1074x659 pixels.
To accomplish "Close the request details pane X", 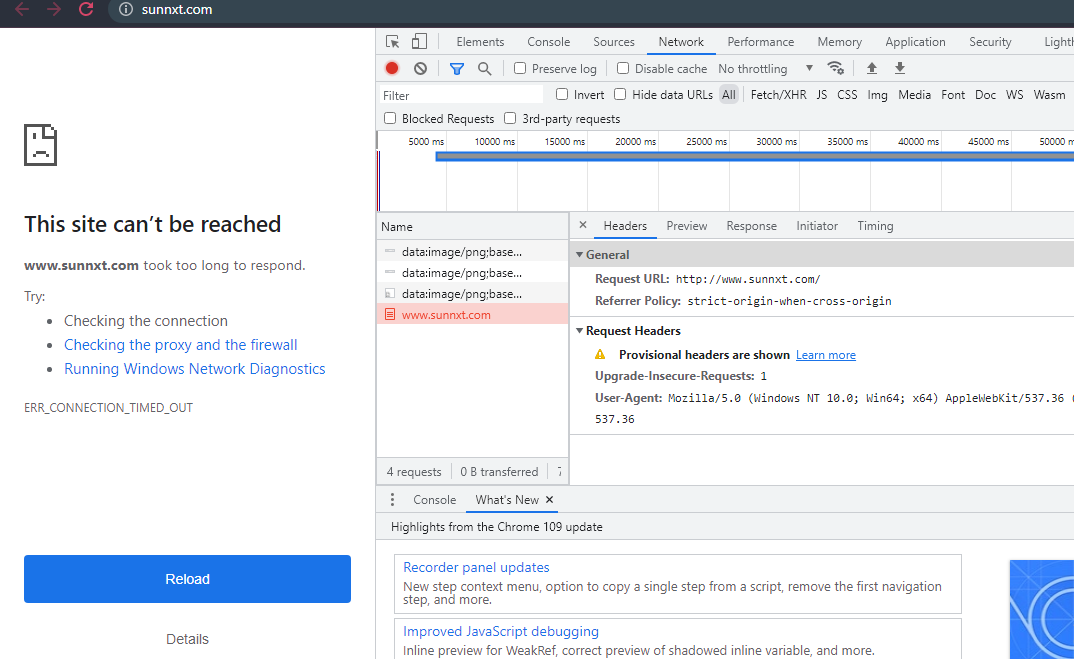I will pos(583,225).
